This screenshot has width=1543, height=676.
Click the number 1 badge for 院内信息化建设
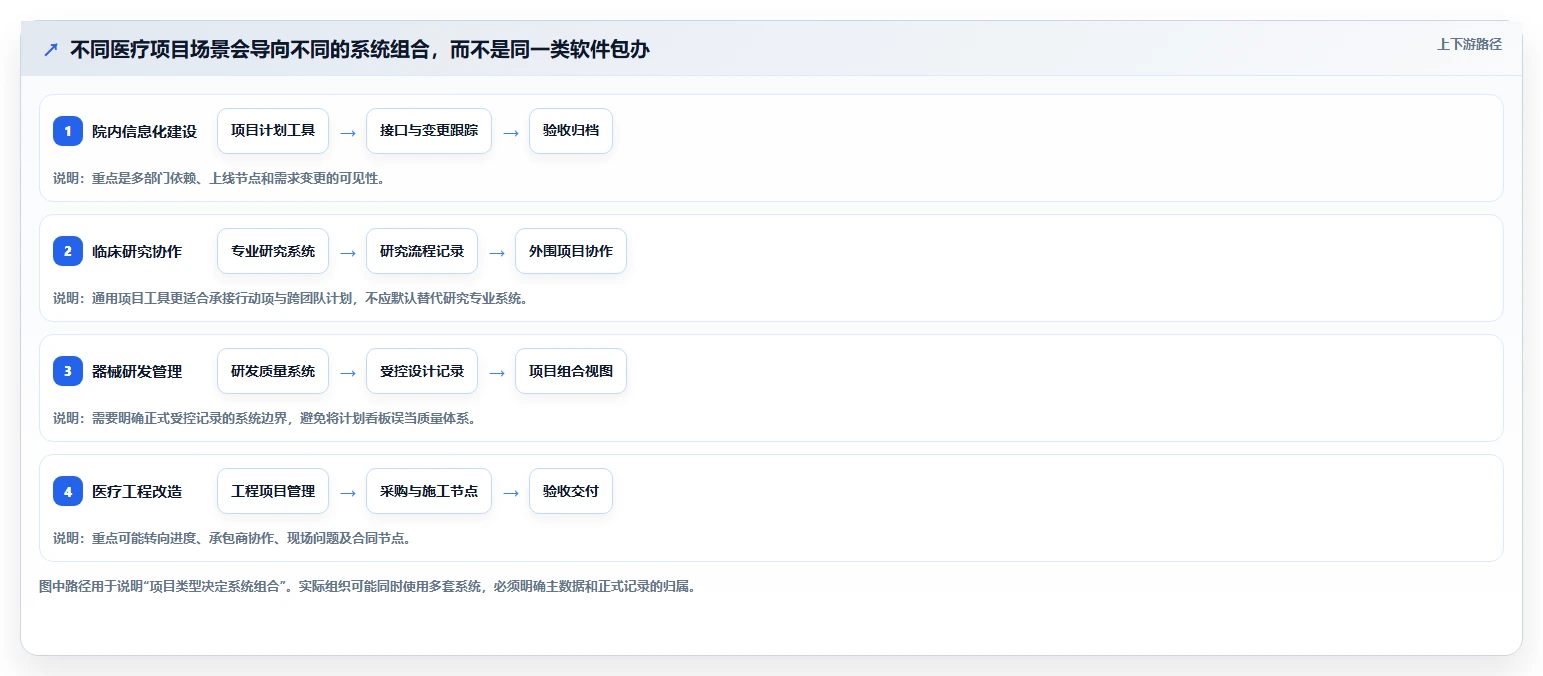(68, 131)
